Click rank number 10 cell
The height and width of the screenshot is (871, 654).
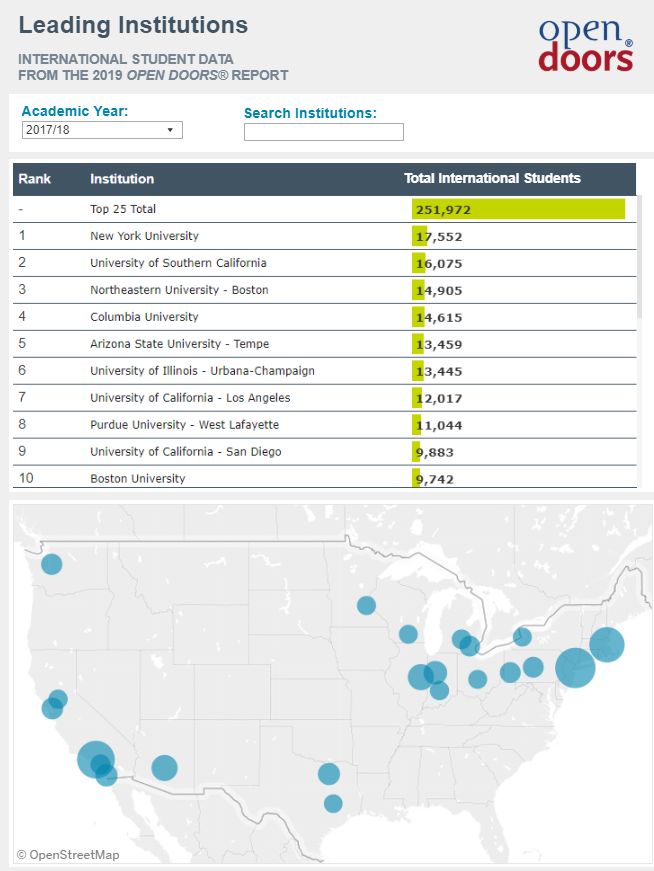pyautogui.click(x=26, y=478)
